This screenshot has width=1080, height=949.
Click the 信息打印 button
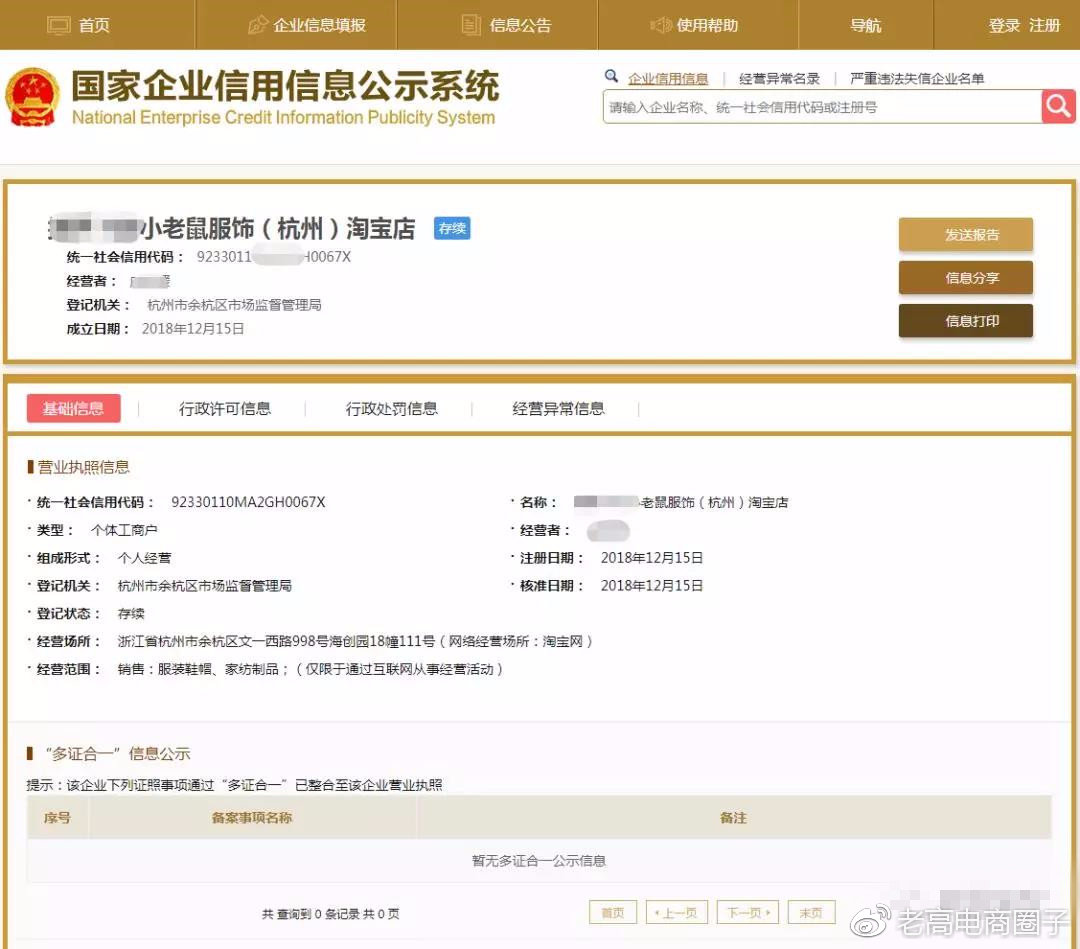point(966,321)
